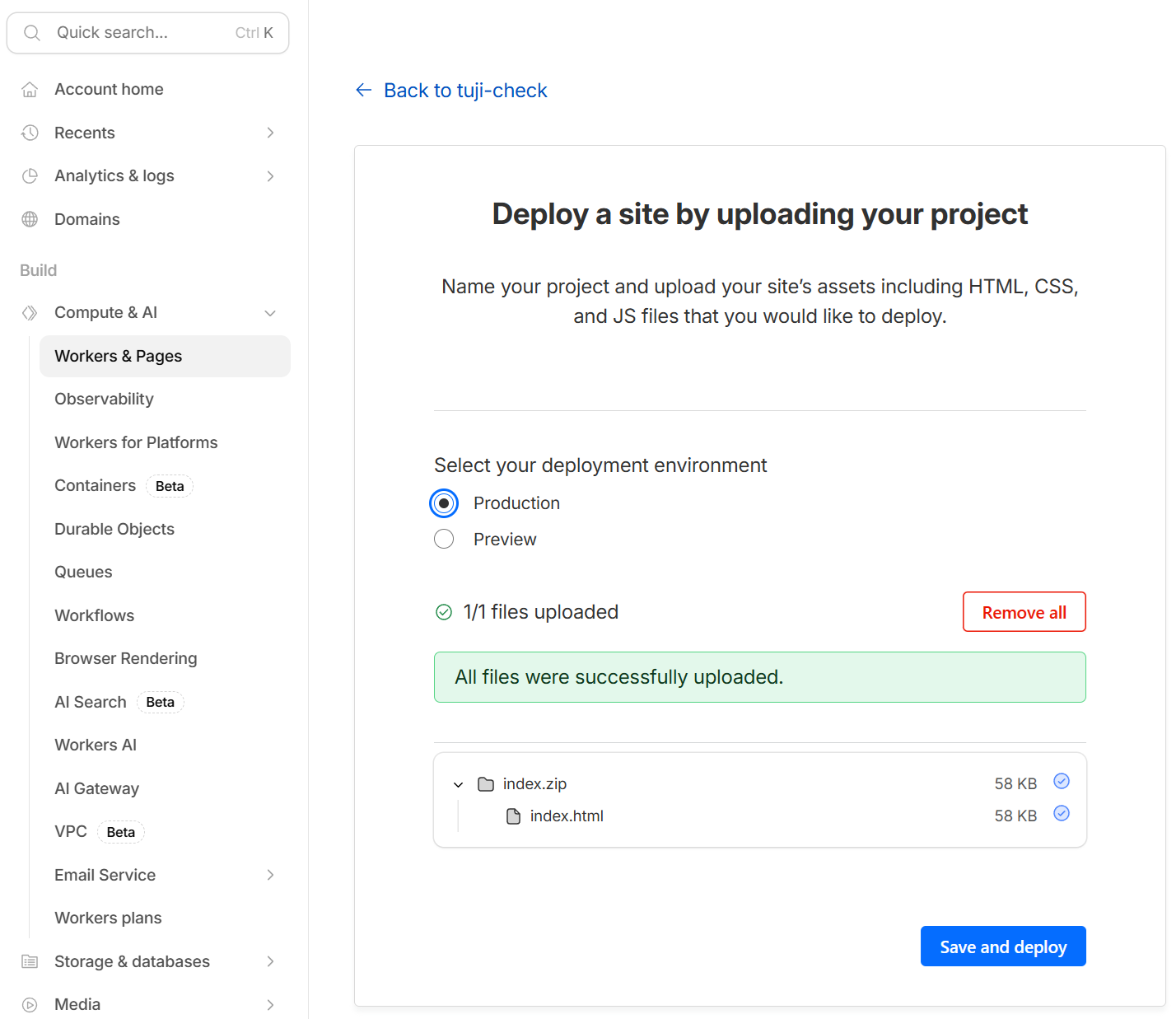Click the Remove all button
This screenshot has width=1176, height=1019.
[x=1024, y=612]
